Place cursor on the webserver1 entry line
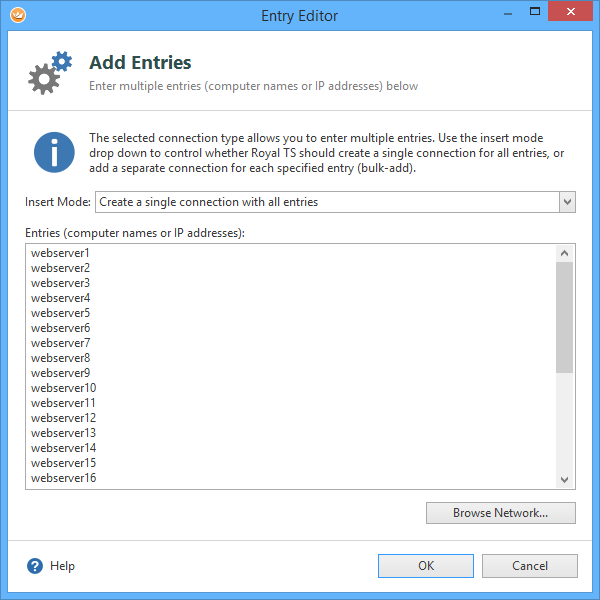 [x=60, y=253]
